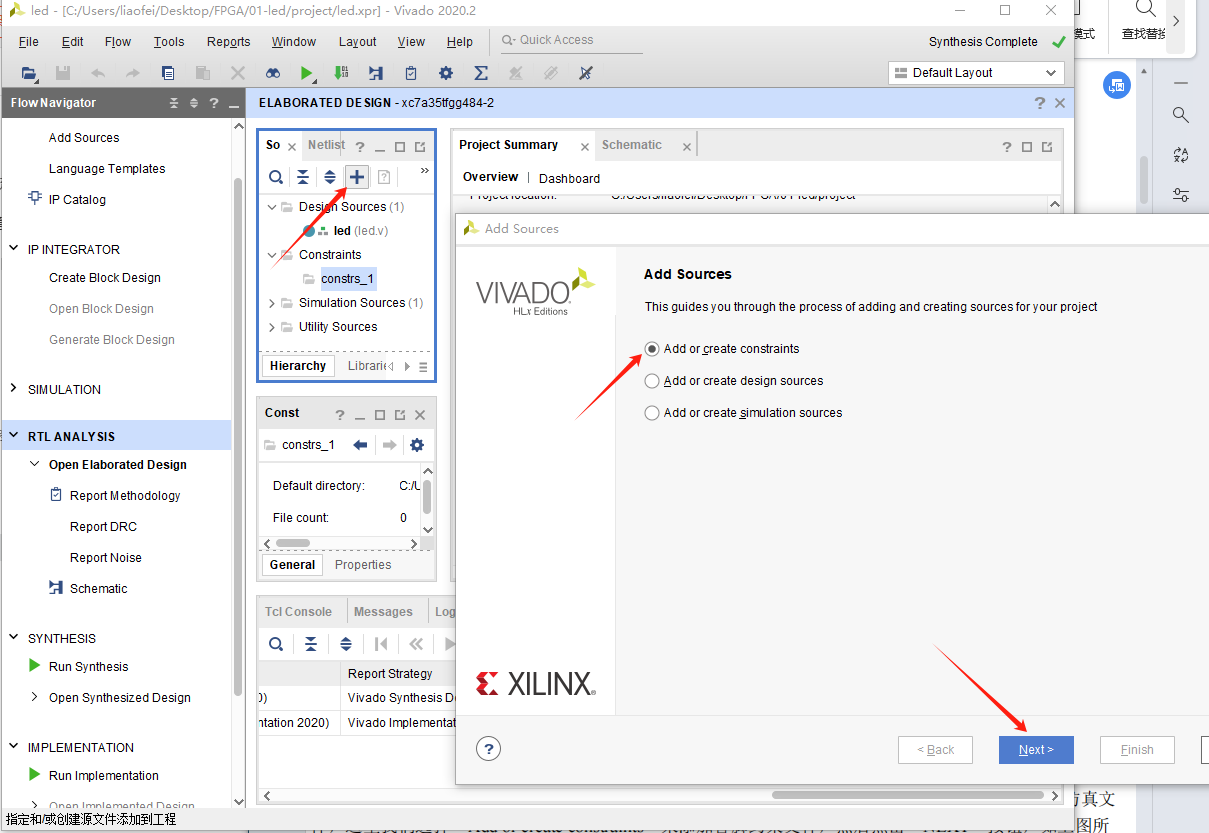Click help icon in Elaborated Design header
The image size is (1209, 833).
click(x=1041, y=103)
